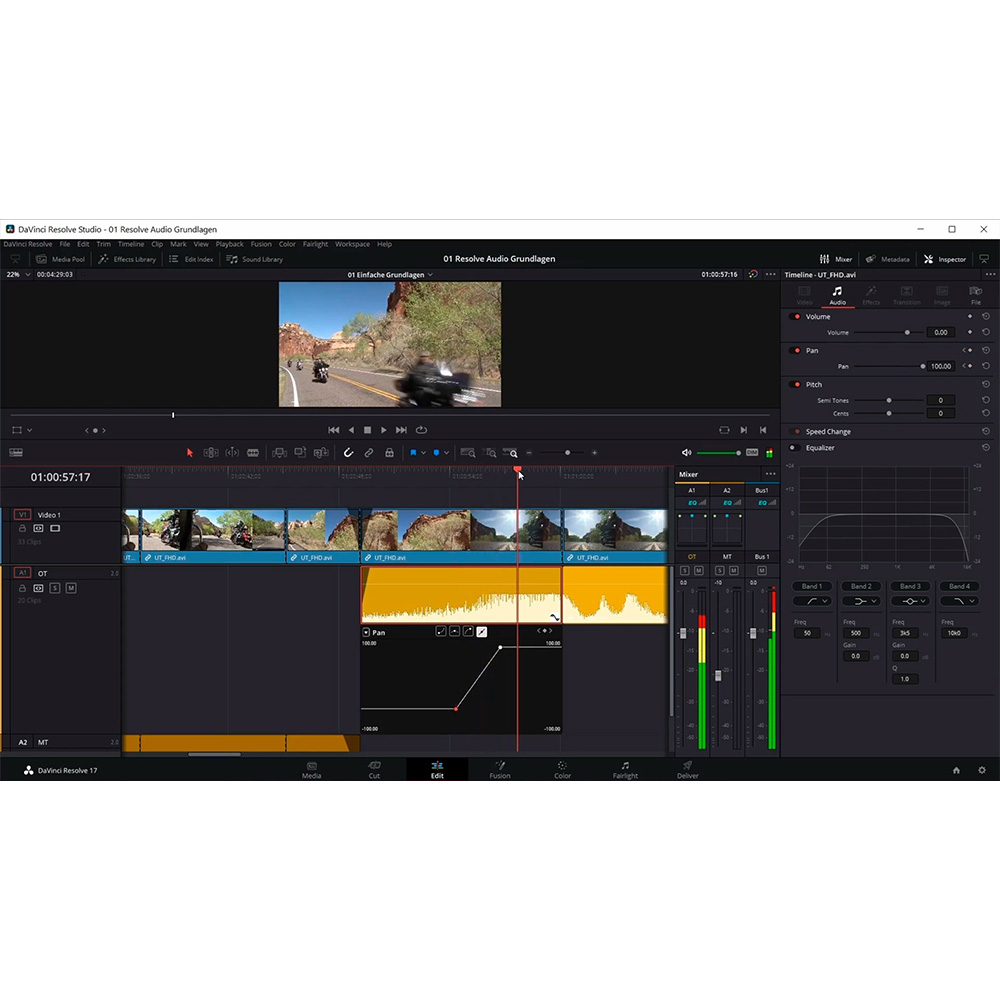Enable the Equalizer section switch
Image resolution: width=1000 pixels, height=1000 pixels.
(x=795, y=448)
